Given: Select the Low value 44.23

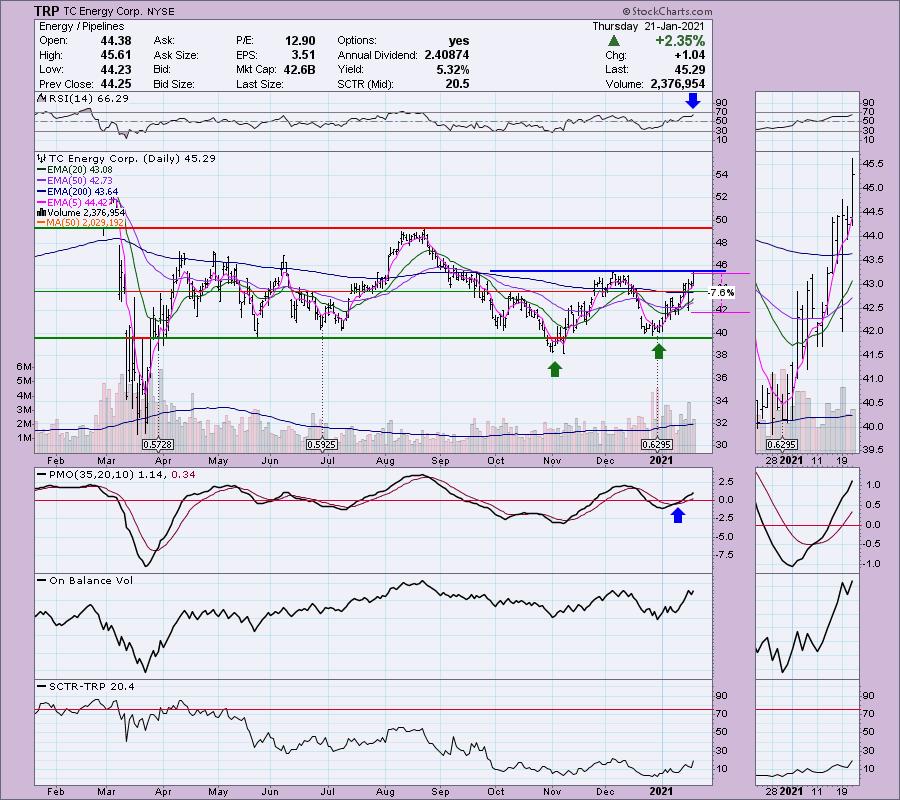Looking at the screenshot, I should 115,69.
